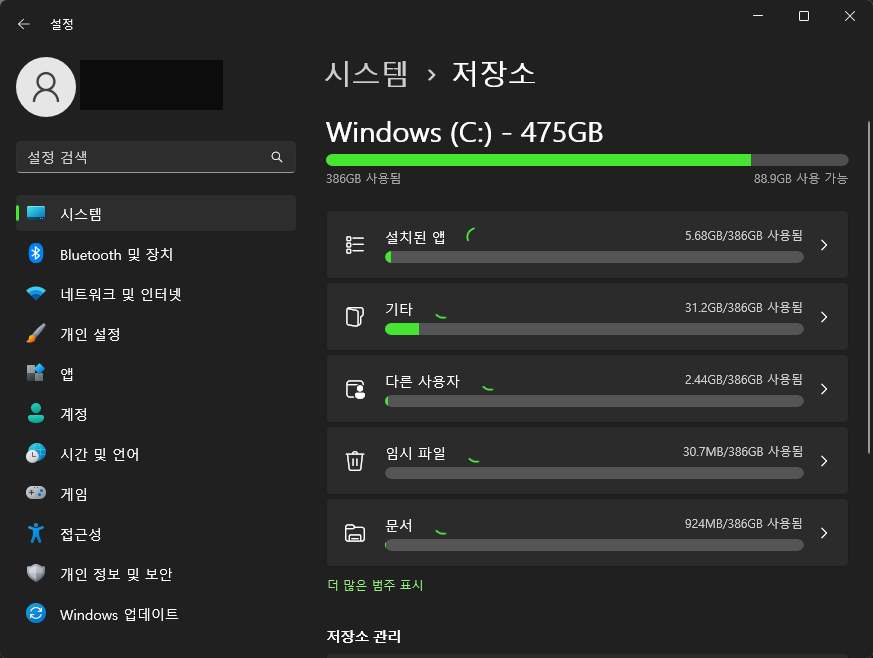
Task: Click the 문서 folder icon
Action: pyautogui.click(x=355, y=533)
